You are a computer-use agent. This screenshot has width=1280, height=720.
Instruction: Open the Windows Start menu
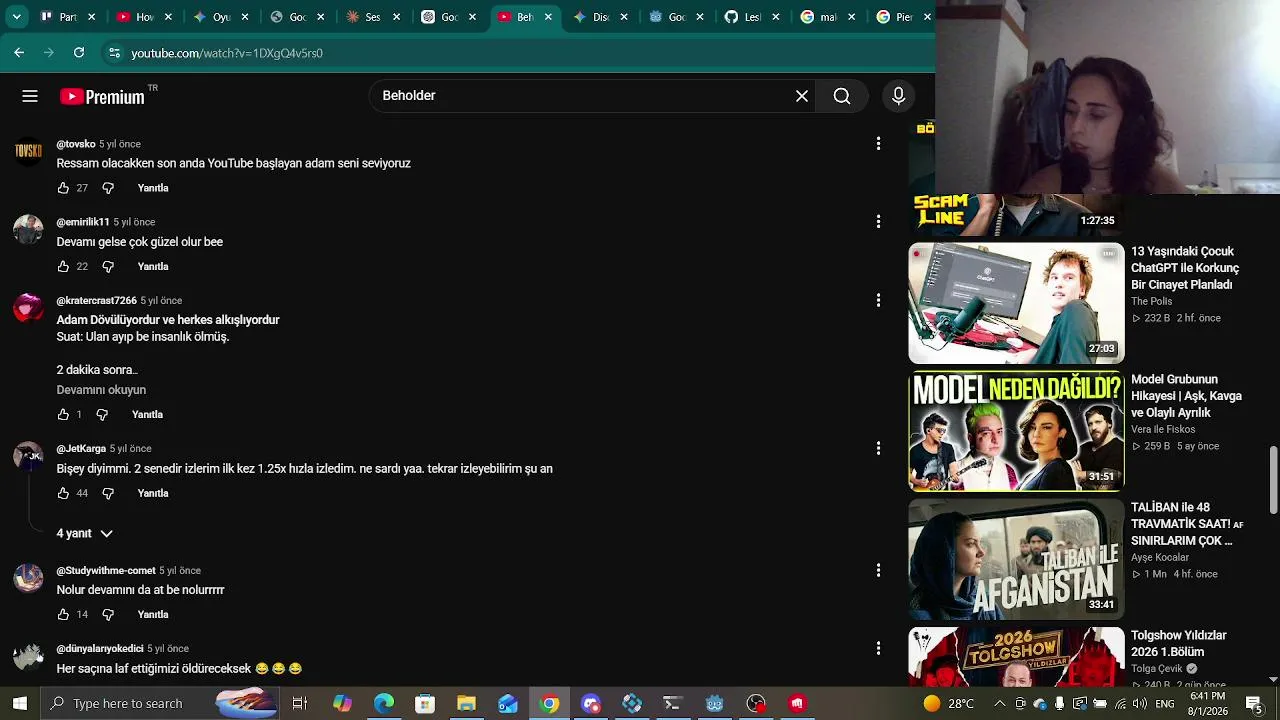(x=19, y=703)
